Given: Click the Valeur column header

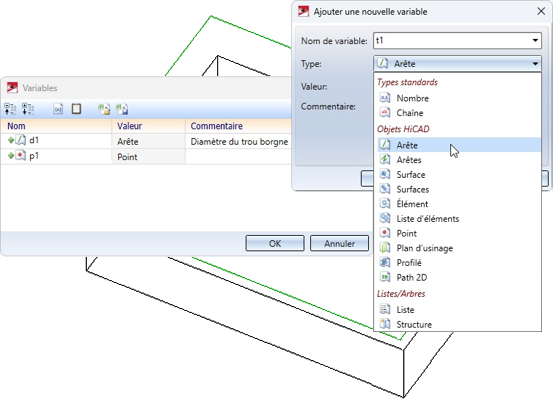Looking at the screenshot, I should click(x=148, y=126).
